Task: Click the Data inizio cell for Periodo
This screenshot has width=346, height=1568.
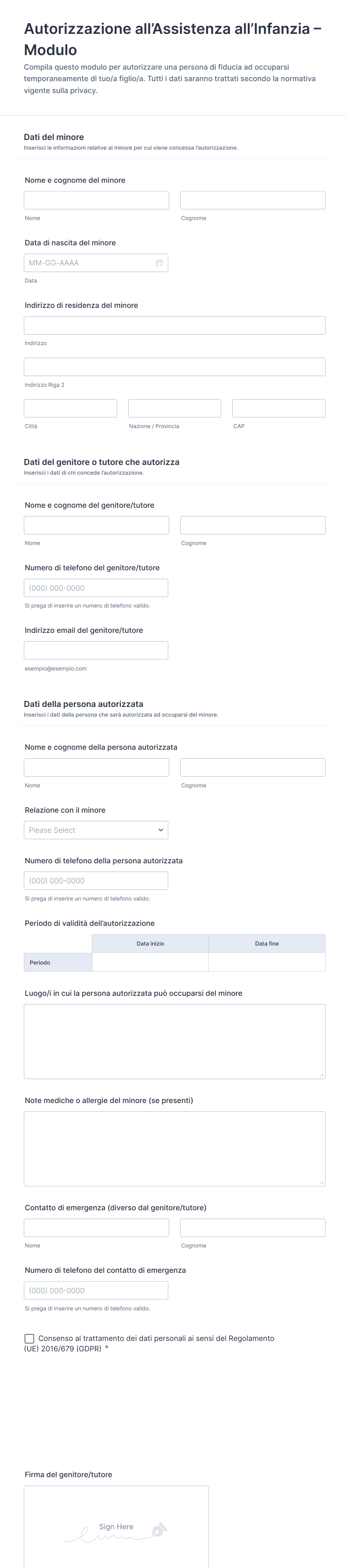Action: tap(150, 962)
